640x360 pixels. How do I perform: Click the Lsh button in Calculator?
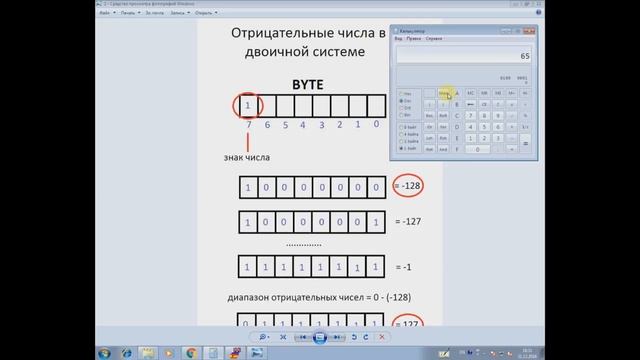429,138
